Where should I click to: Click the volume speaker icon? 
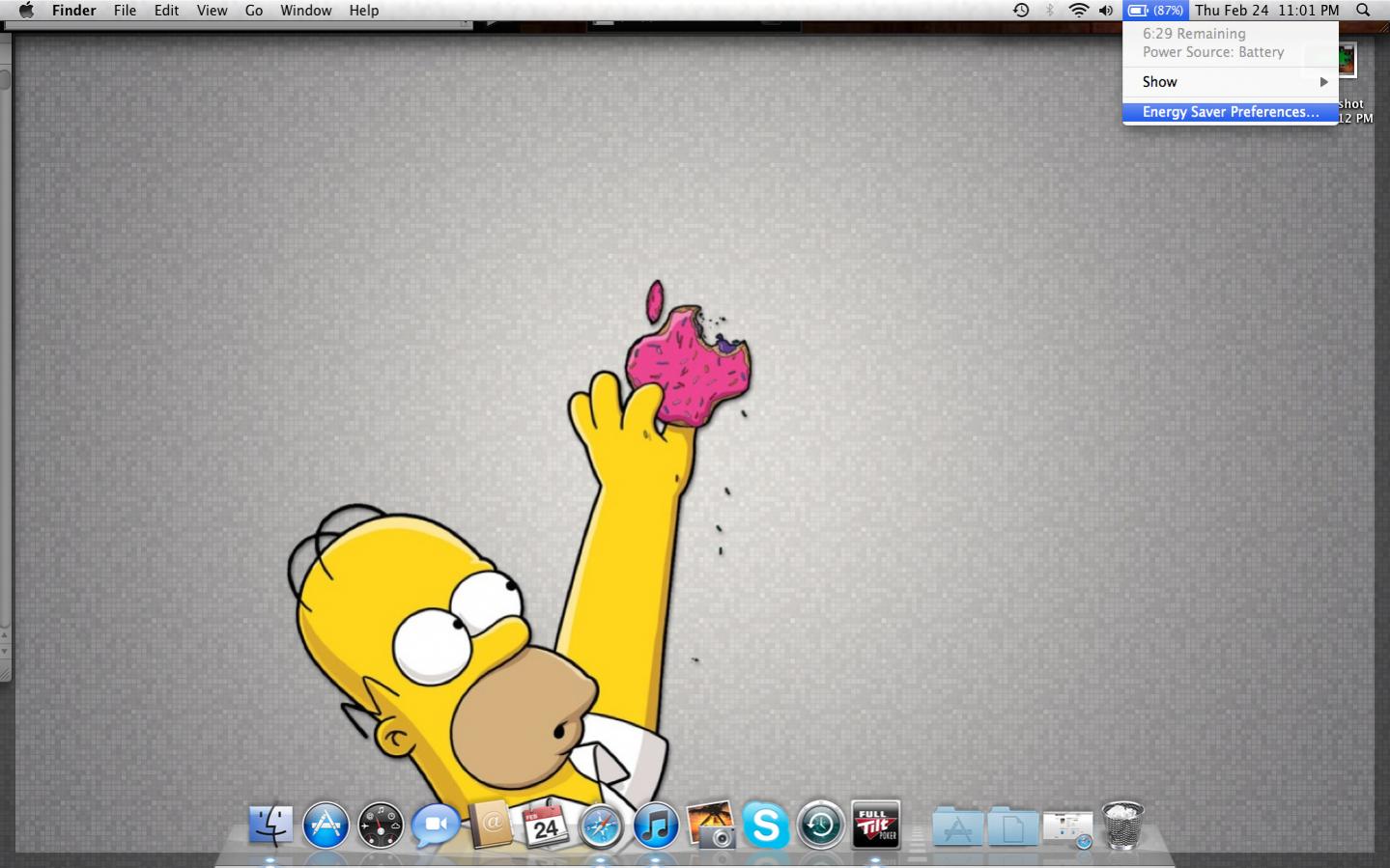[1106, 11]
